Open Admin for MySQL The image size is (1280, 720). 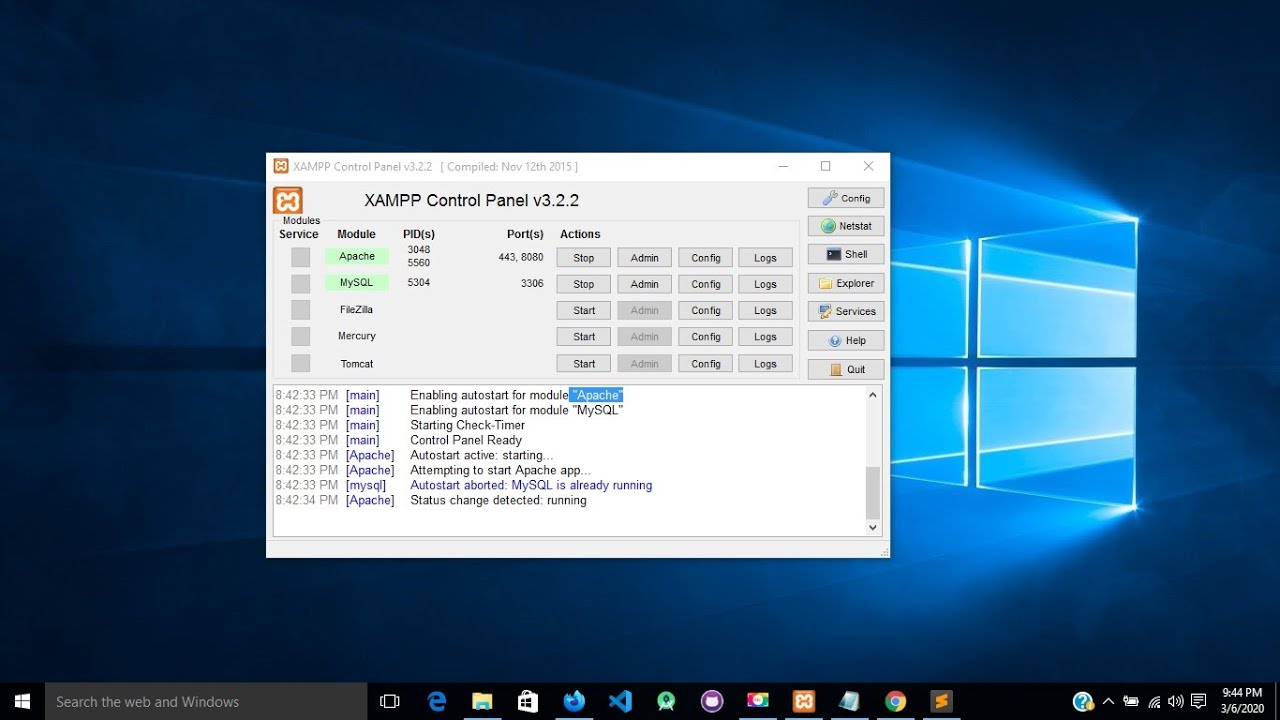645,284
